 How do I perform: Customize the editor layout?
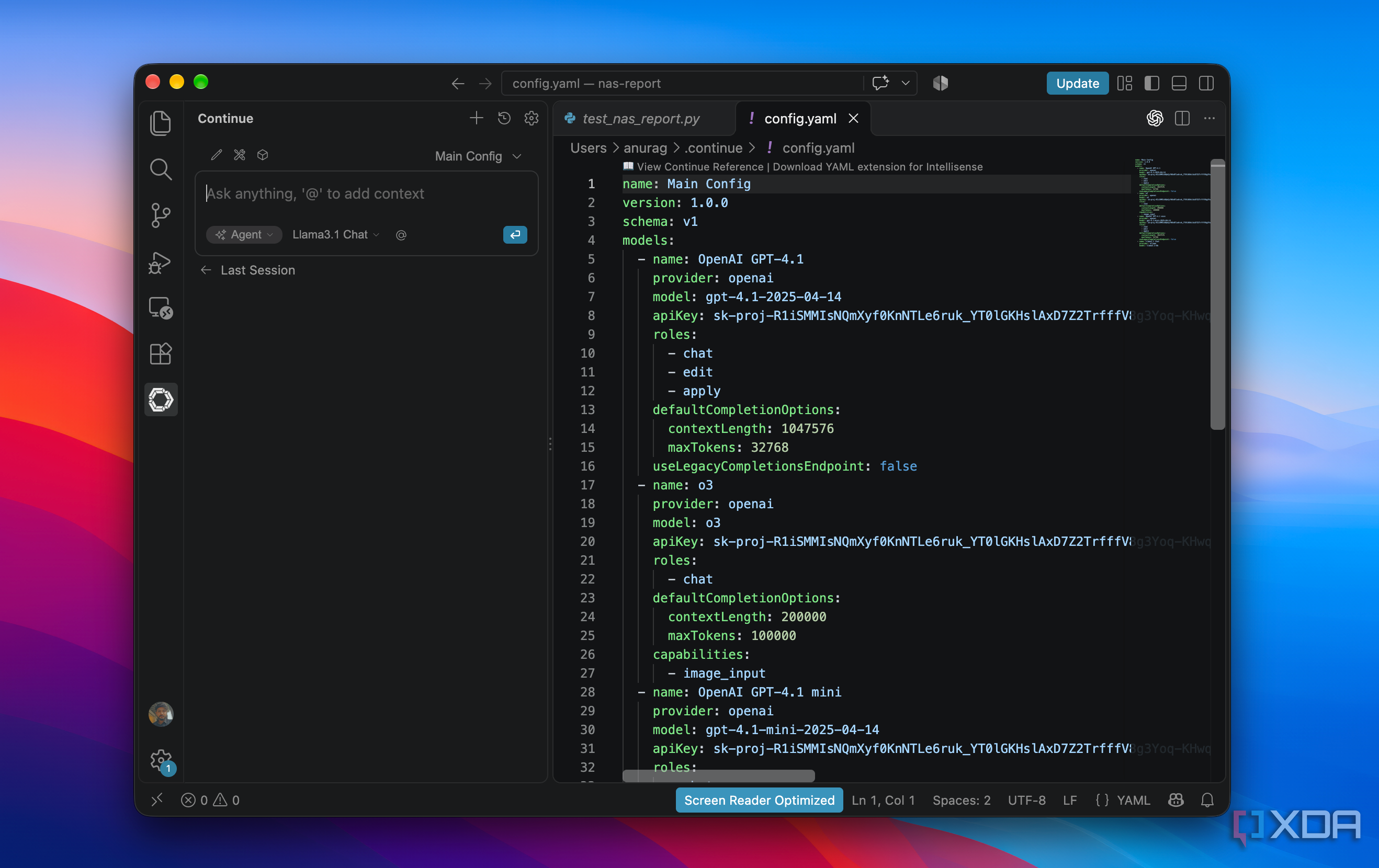coord(1125,83)
